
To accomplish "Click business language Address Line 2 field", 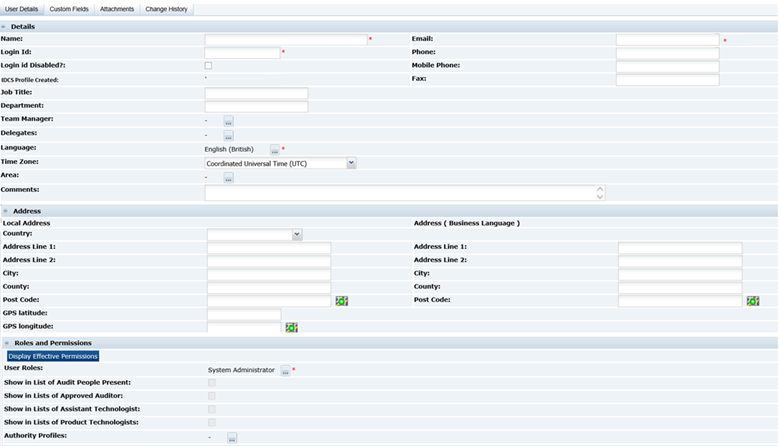I will coord(680,261).
